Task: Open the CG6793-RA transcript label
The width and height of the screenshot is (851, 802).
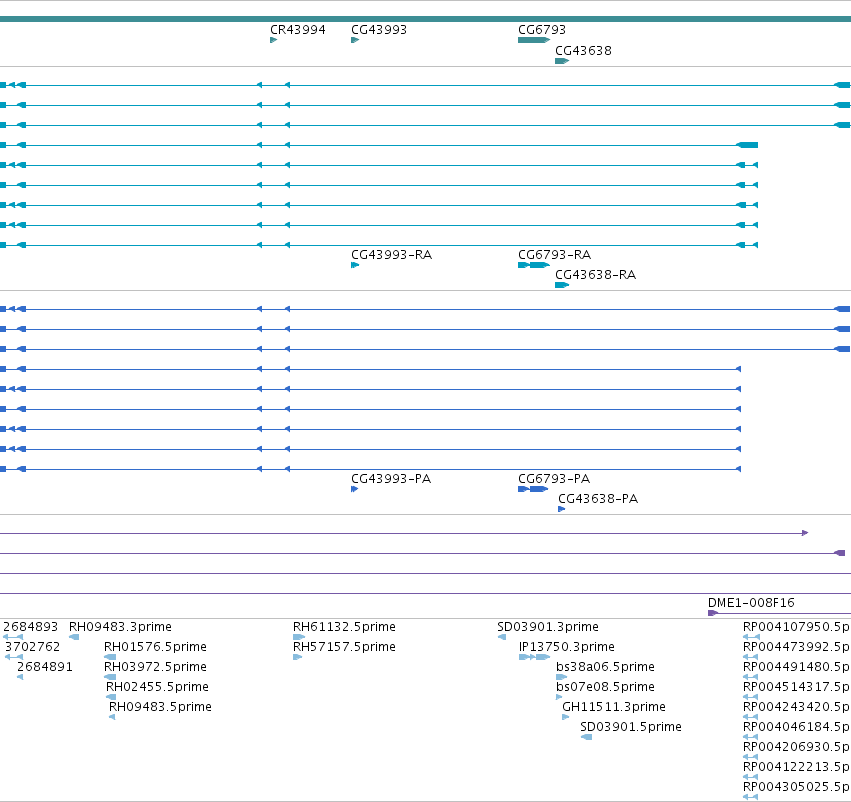Action: [x=554, y=255]
